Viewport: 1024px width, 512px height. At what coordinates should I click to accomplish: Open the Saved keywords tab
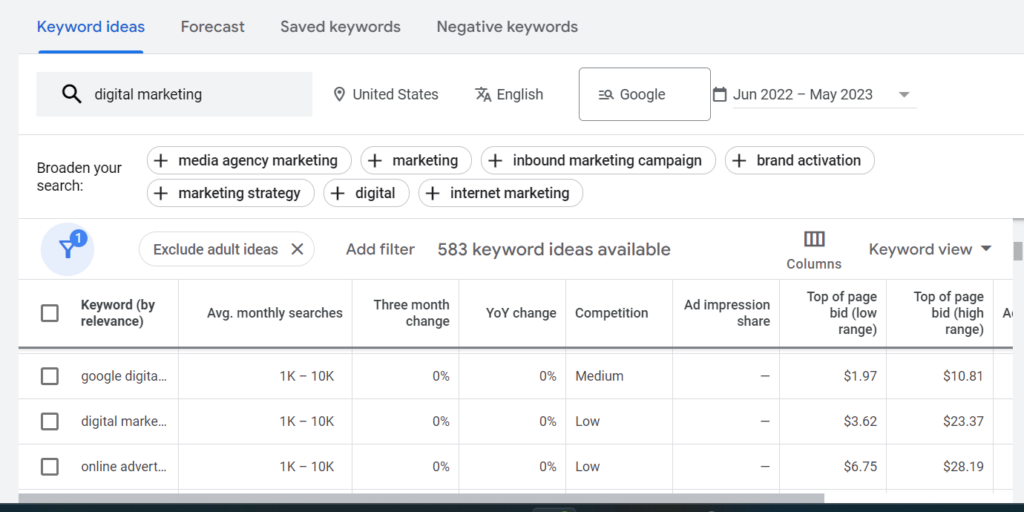(340, 27)
